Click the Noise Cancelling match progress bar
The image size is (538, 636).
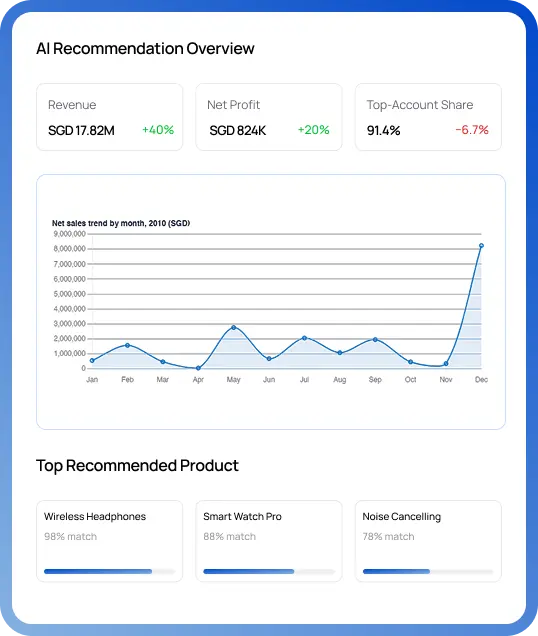(428, 572)
